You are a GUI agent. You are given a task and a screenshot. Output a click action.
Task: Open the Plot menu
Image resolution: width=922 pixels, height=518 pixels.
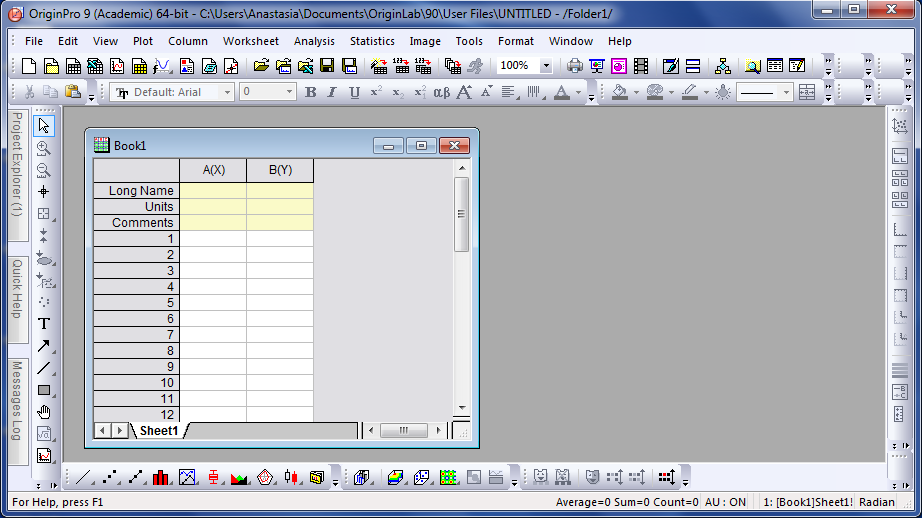click(x=143, y=41)
